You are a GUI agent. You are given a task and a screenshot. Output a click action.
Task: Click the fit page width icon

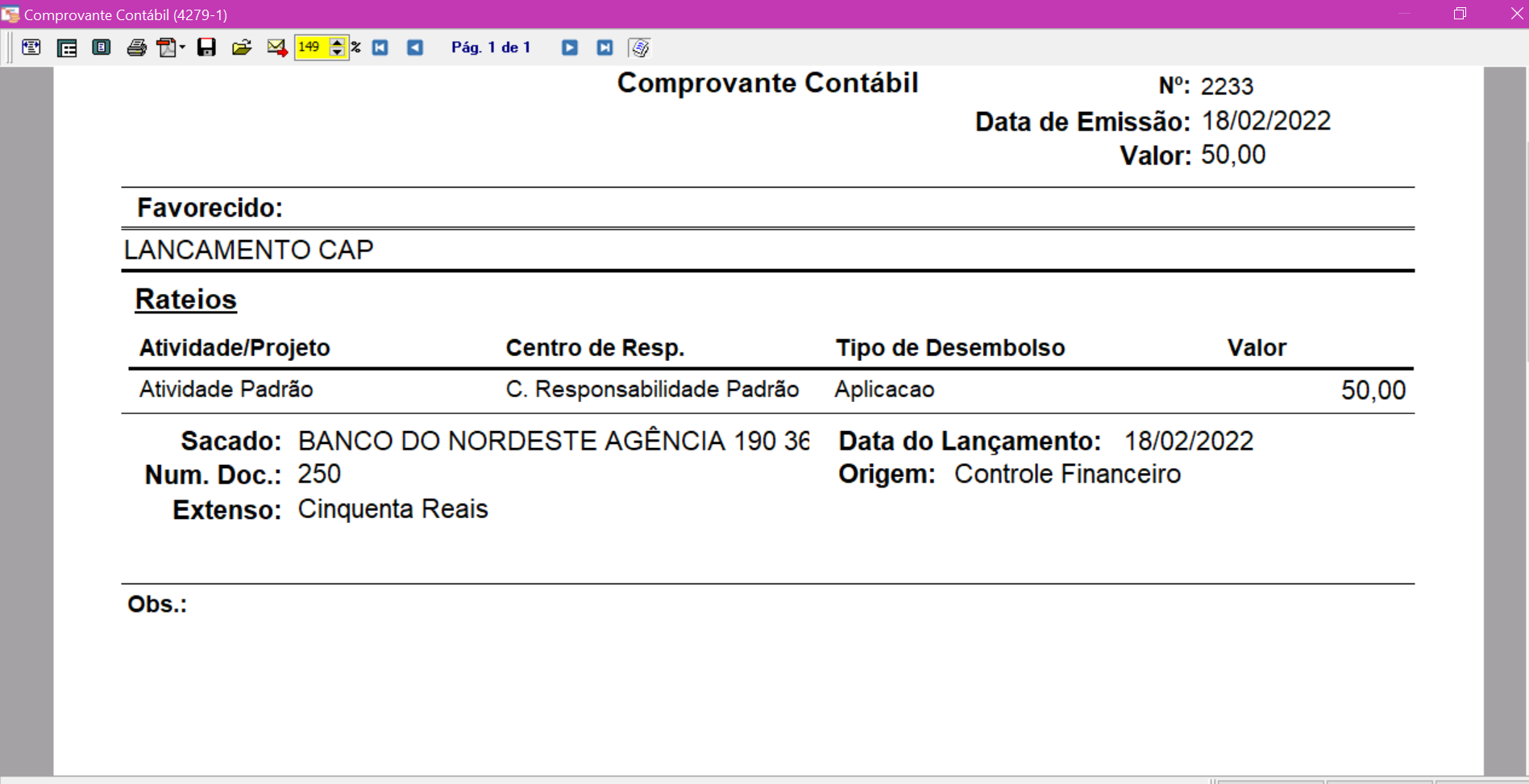tap(31, 48)
